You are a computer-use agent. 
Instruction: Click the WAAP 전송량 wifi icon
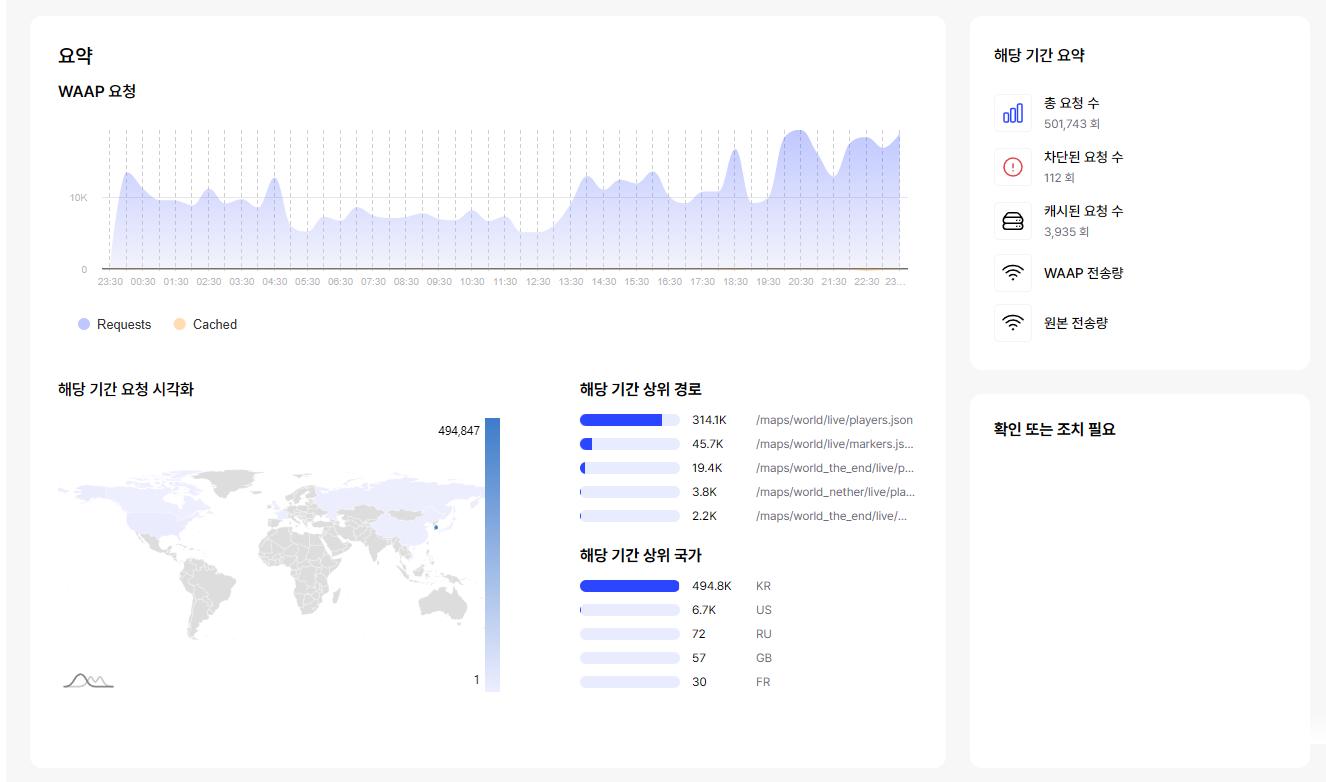click(1012, 273)
